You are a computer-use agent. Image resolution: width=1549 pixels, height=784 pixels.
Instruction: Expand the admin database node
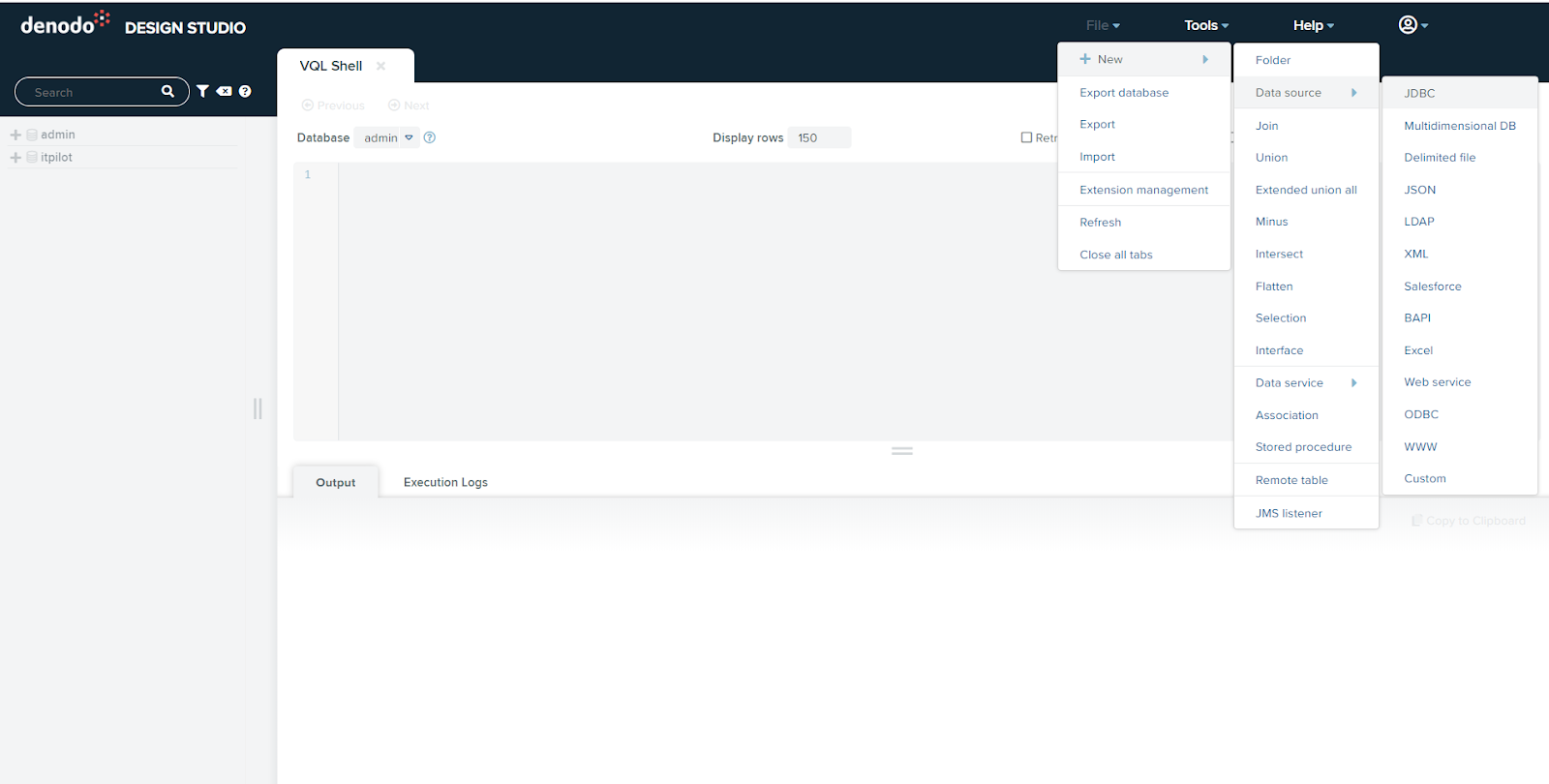point(15,135)
